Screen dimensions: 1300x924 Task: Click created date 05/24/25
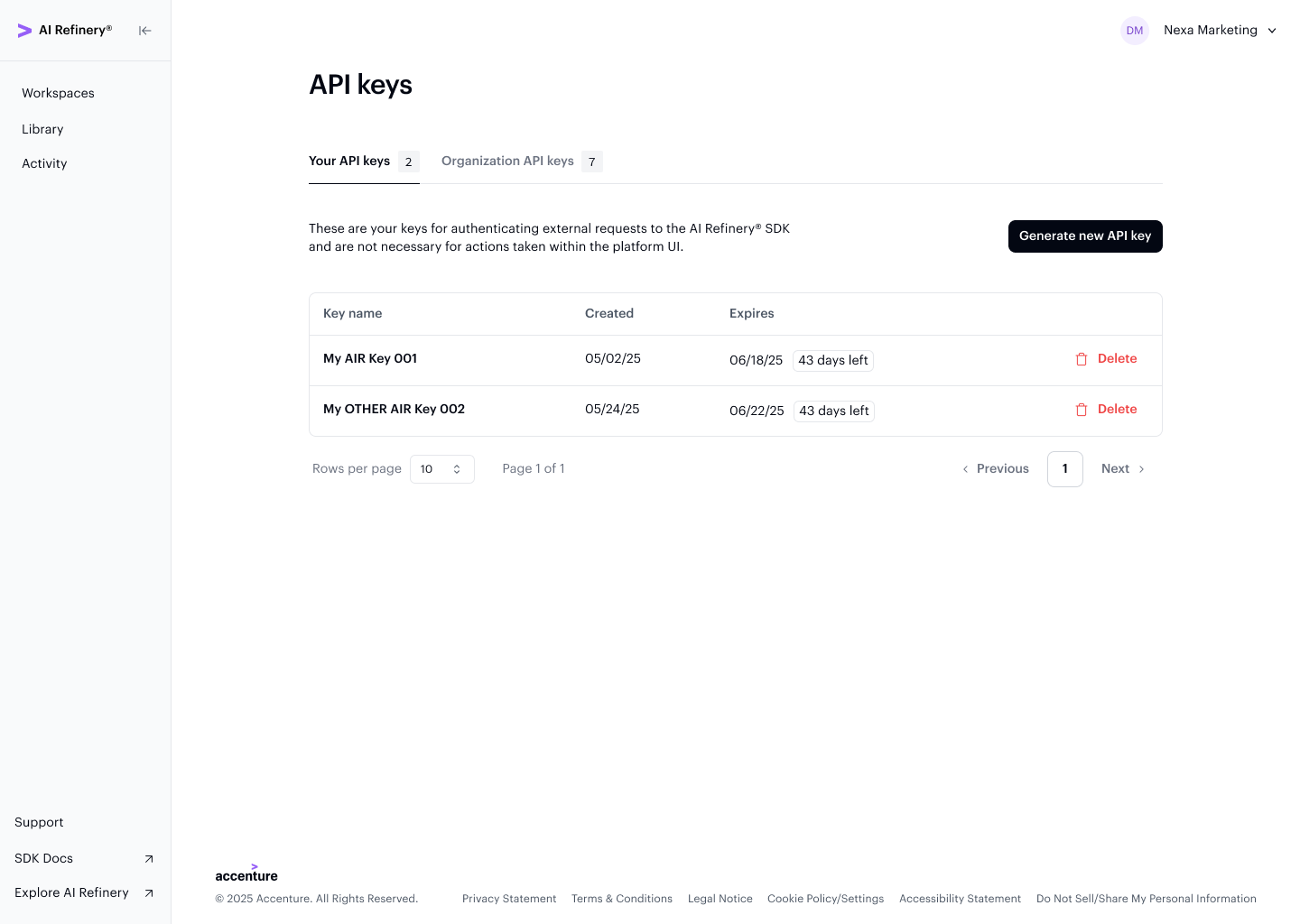tap(612, 409)
